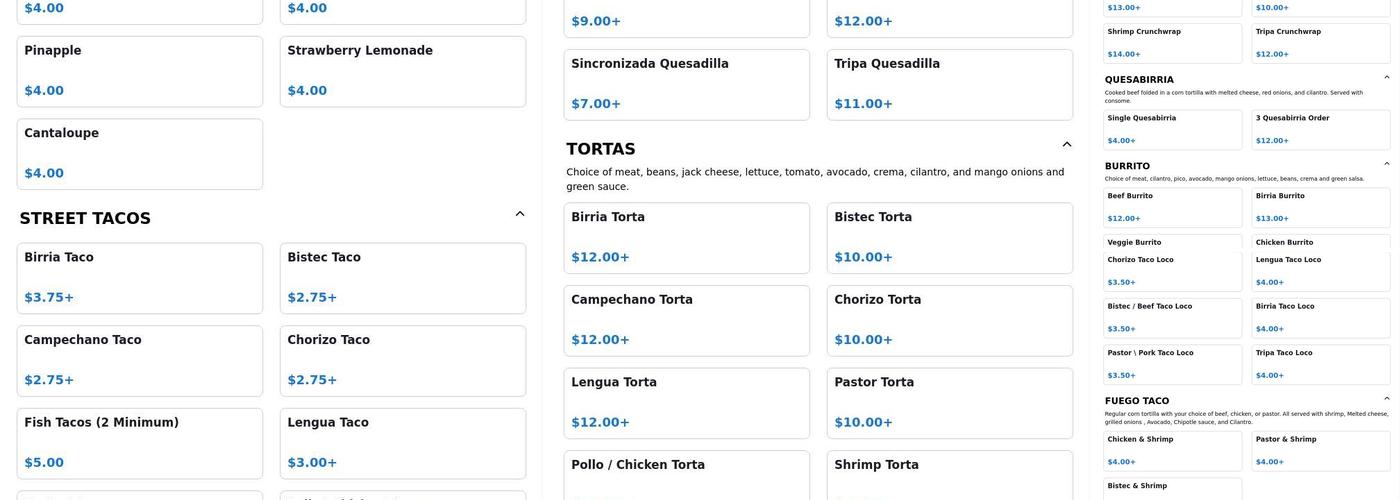The height and width of the screenshot is (500, 1400).
Task: Select the Tripa Taco Loco item
Action: click(1320, 364)
